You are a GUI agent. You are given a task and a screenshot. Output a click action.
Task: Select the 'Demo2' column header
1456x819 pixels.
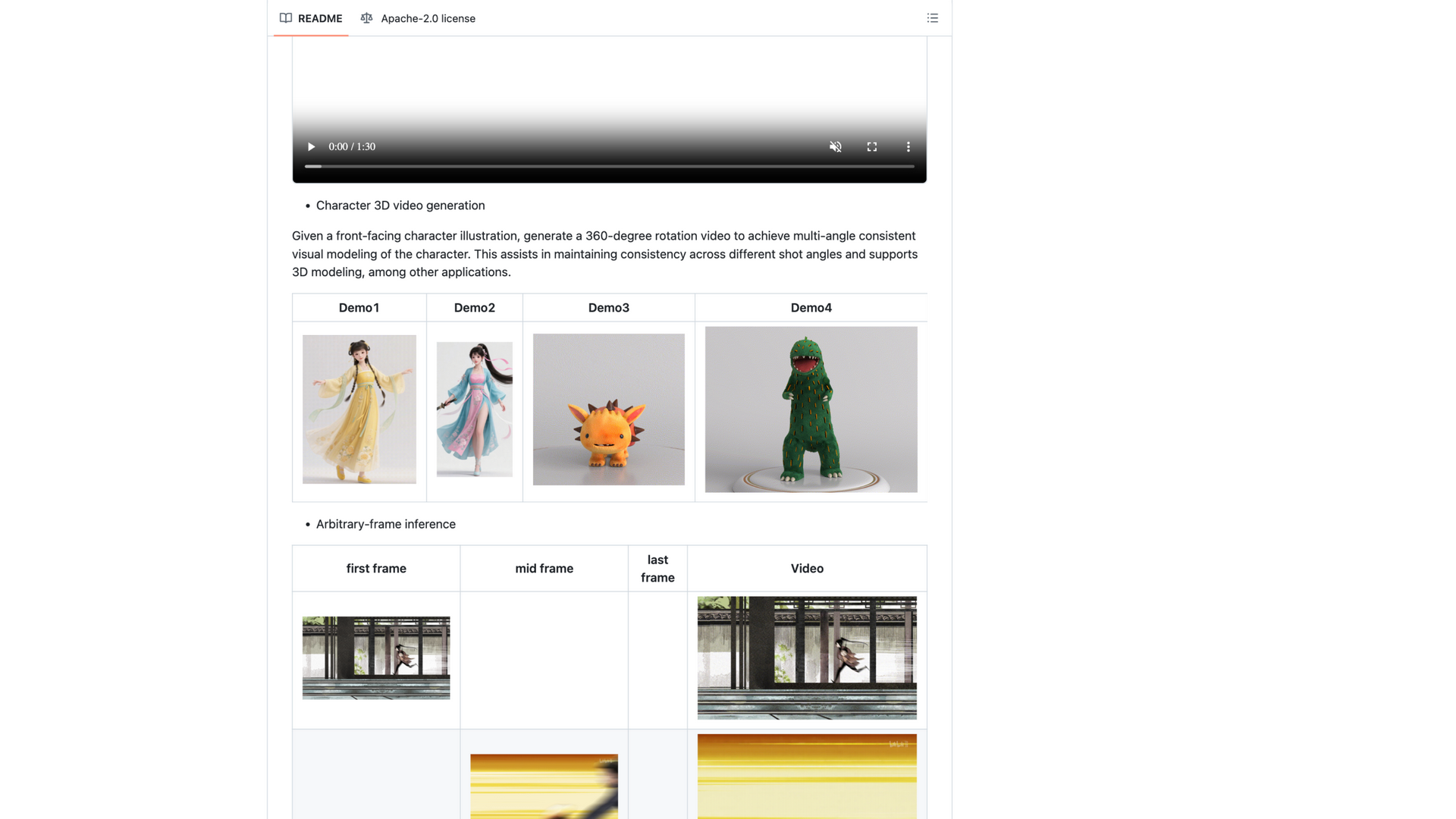475,308
